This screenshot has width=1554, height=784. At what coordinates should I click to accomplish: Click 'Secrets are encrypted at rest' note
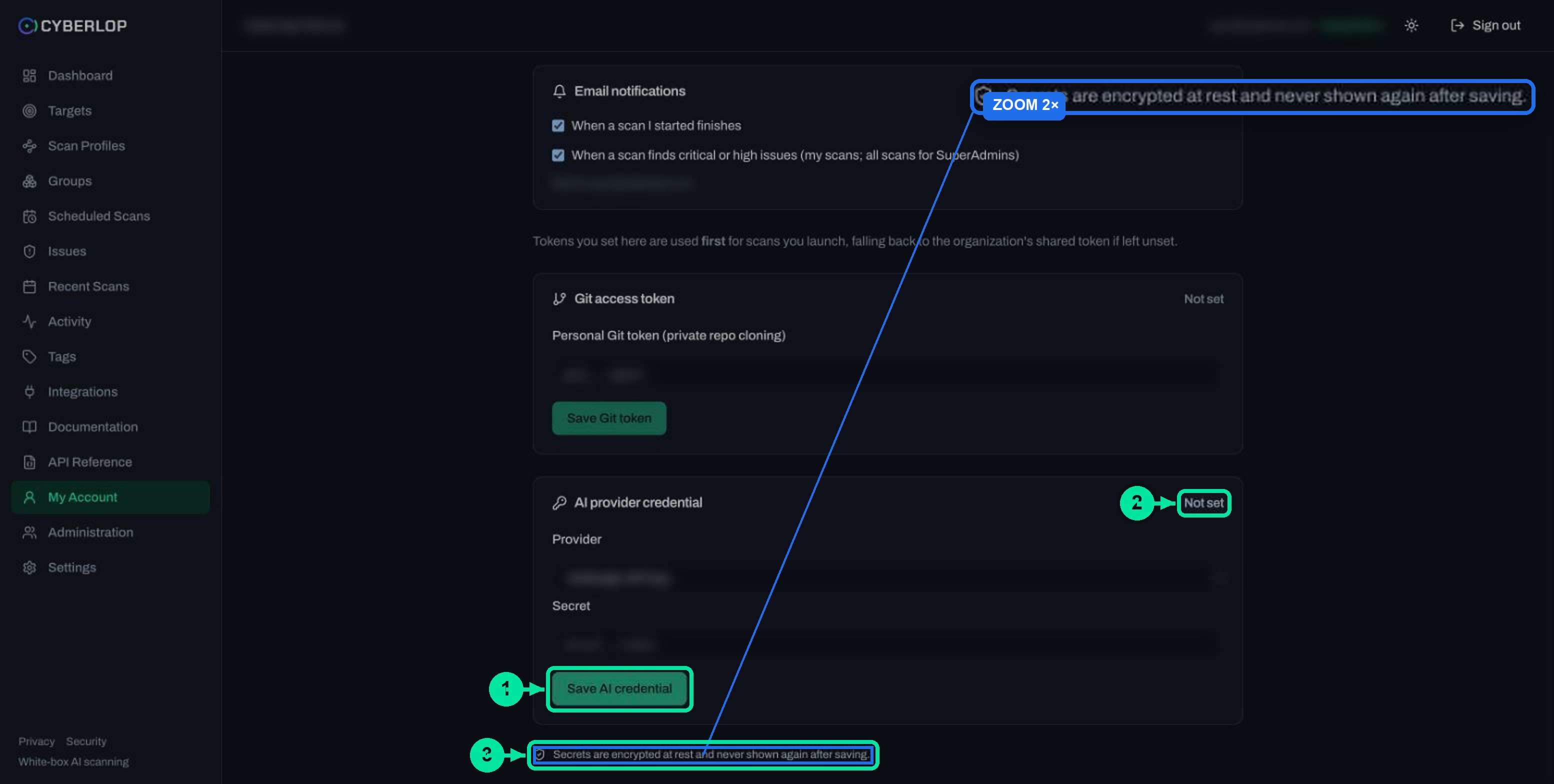tap(702, 754)
